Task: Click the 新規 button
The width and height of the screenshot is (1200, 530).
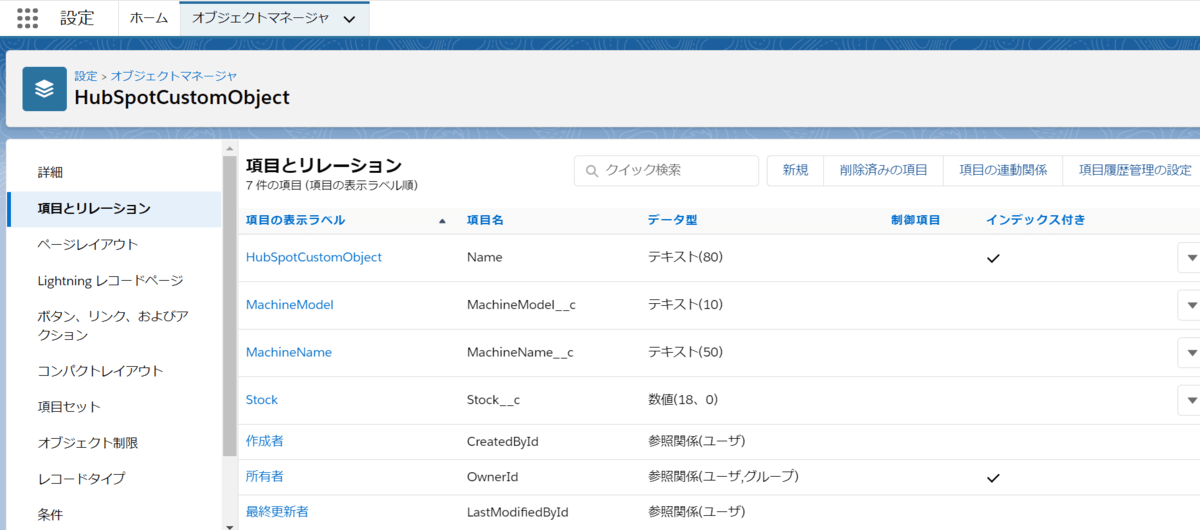Action: [x=796, y=170]
